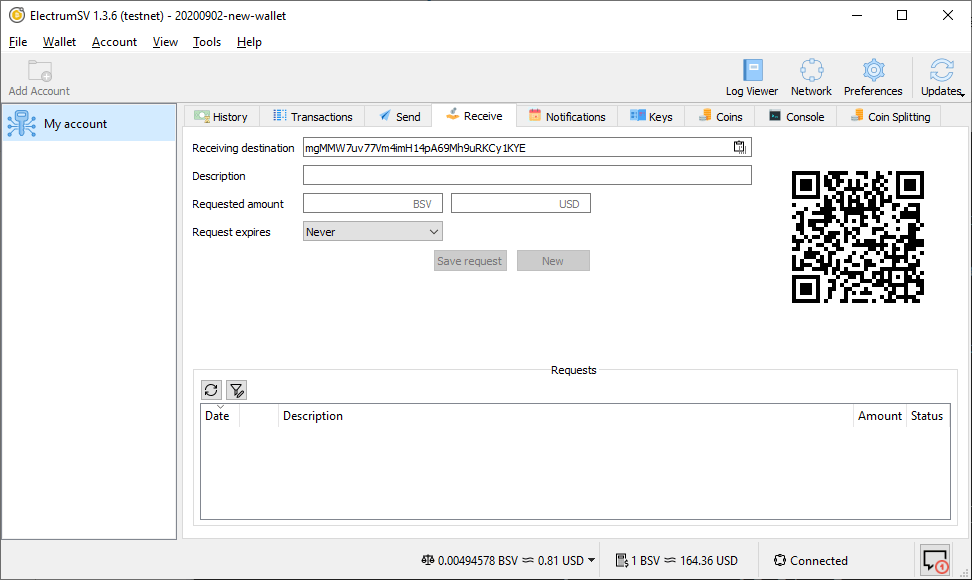
Task: Copy receiving destination via clipboard icon
Action: pos(740,147)
